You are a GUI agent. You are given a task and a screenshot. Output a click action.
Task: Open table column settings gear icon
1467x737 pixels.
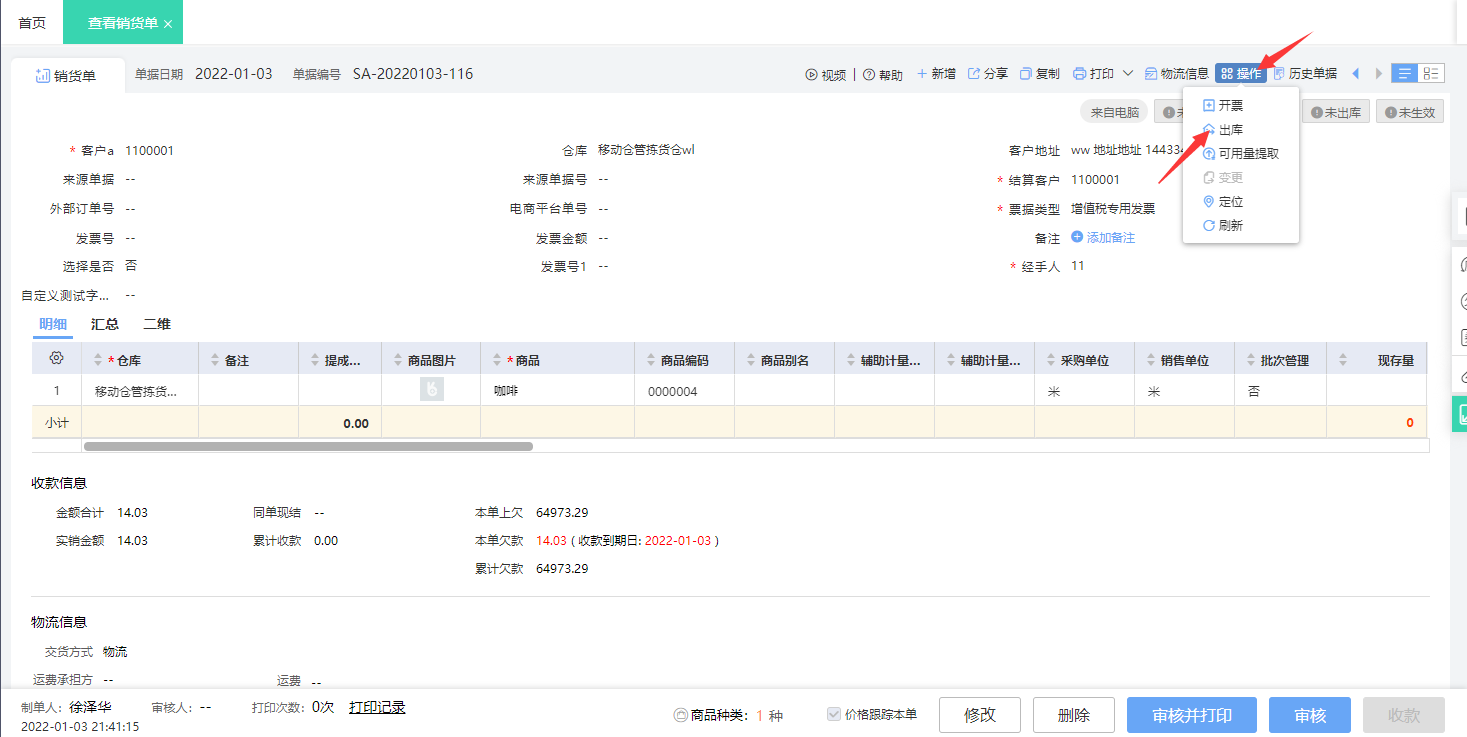click(x=56, y=359)
